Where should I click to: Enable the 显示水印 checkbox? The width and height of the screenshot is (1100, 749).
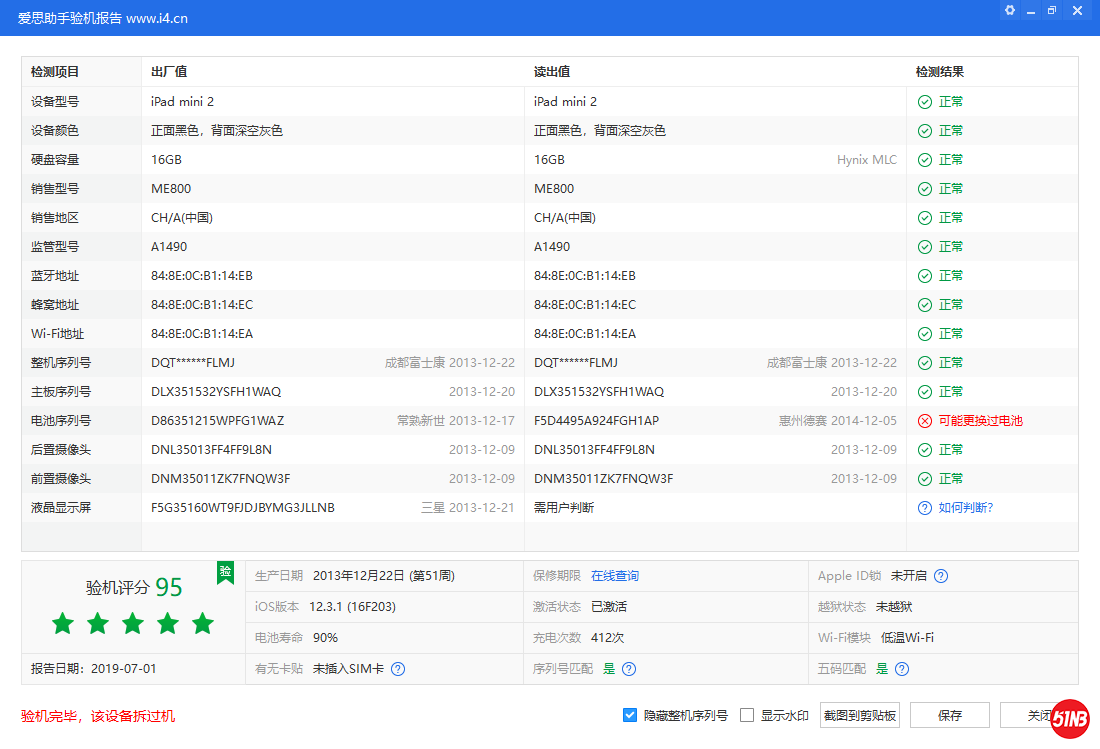(x=747, y=715)
